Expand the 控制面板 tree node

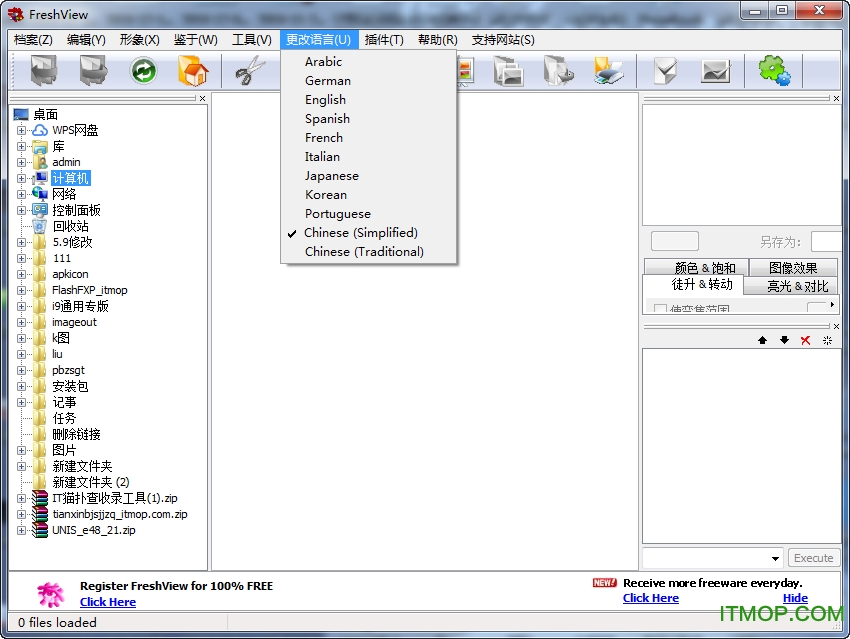[21, 210]
